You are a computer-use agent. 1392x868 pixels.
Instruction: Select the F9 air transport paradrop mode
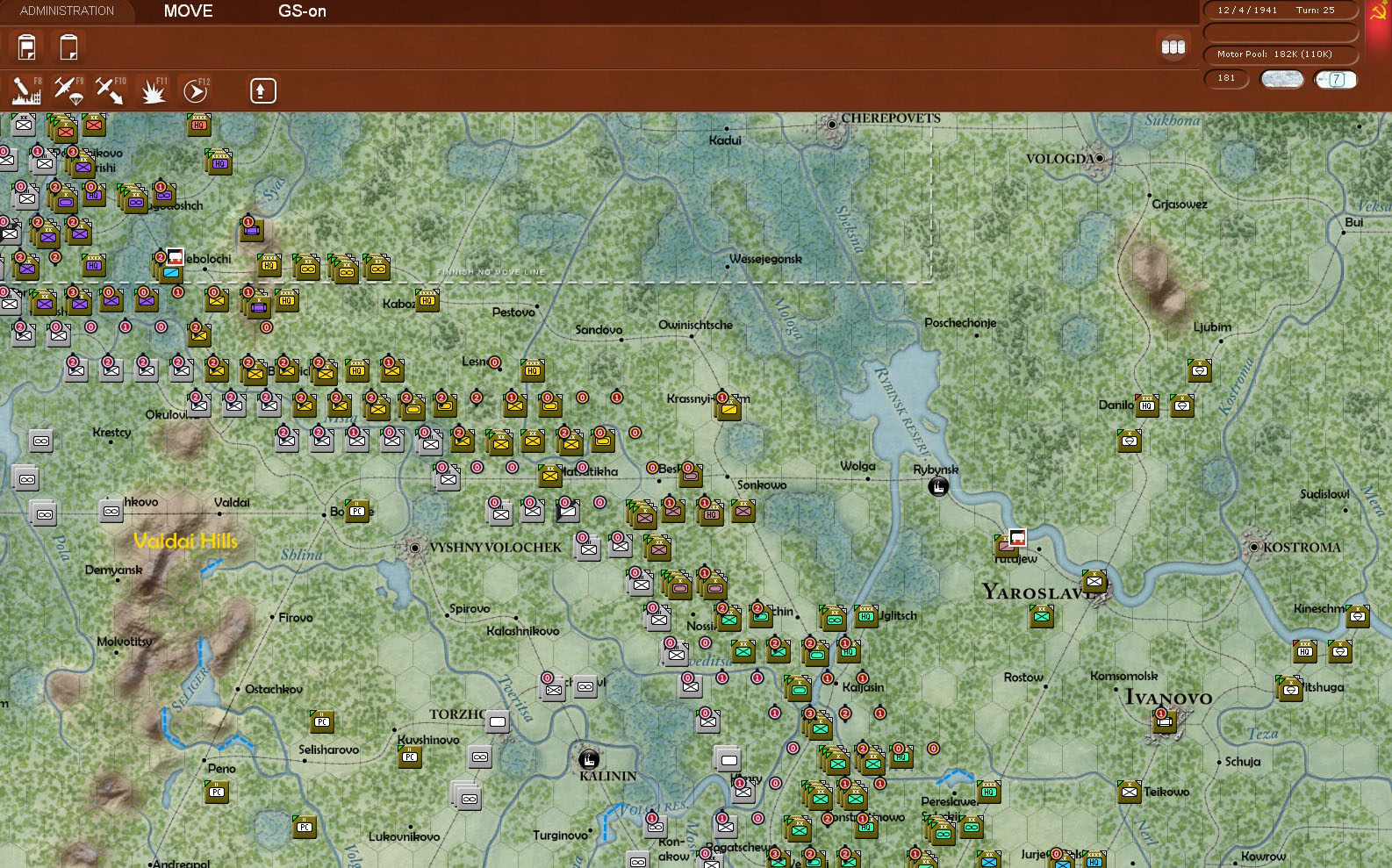tap(68, 90)
